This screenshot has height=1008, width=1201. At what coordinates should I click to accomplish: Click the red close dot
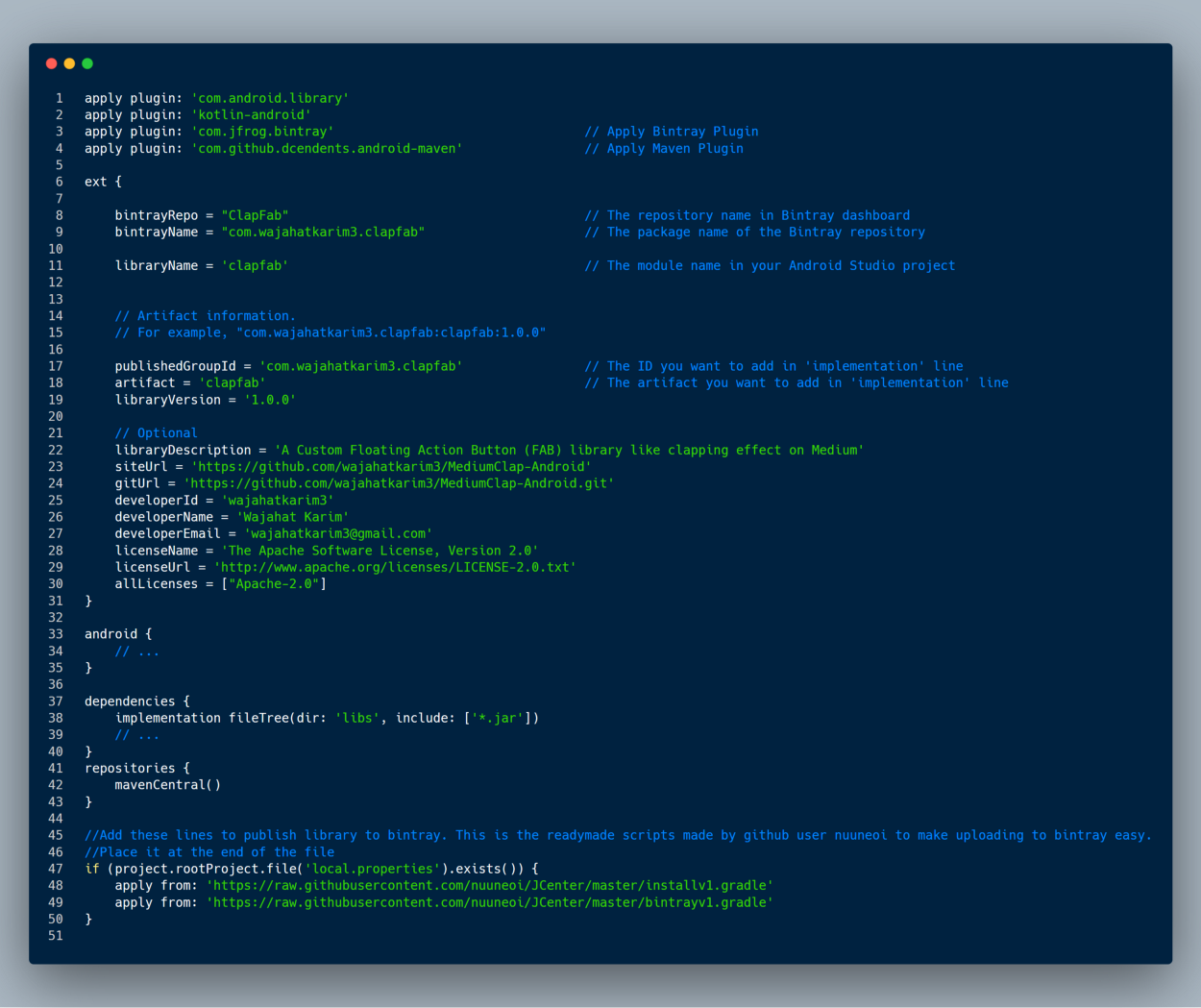(x=51, y=63)
